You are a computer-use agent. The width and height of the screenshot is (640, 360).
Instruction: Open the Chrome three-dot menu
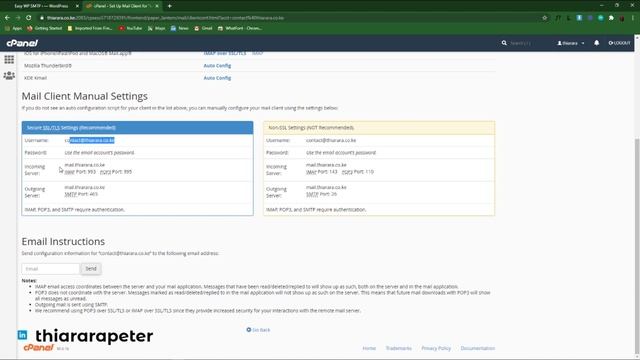pyautogui.click(x=633, y=18)
